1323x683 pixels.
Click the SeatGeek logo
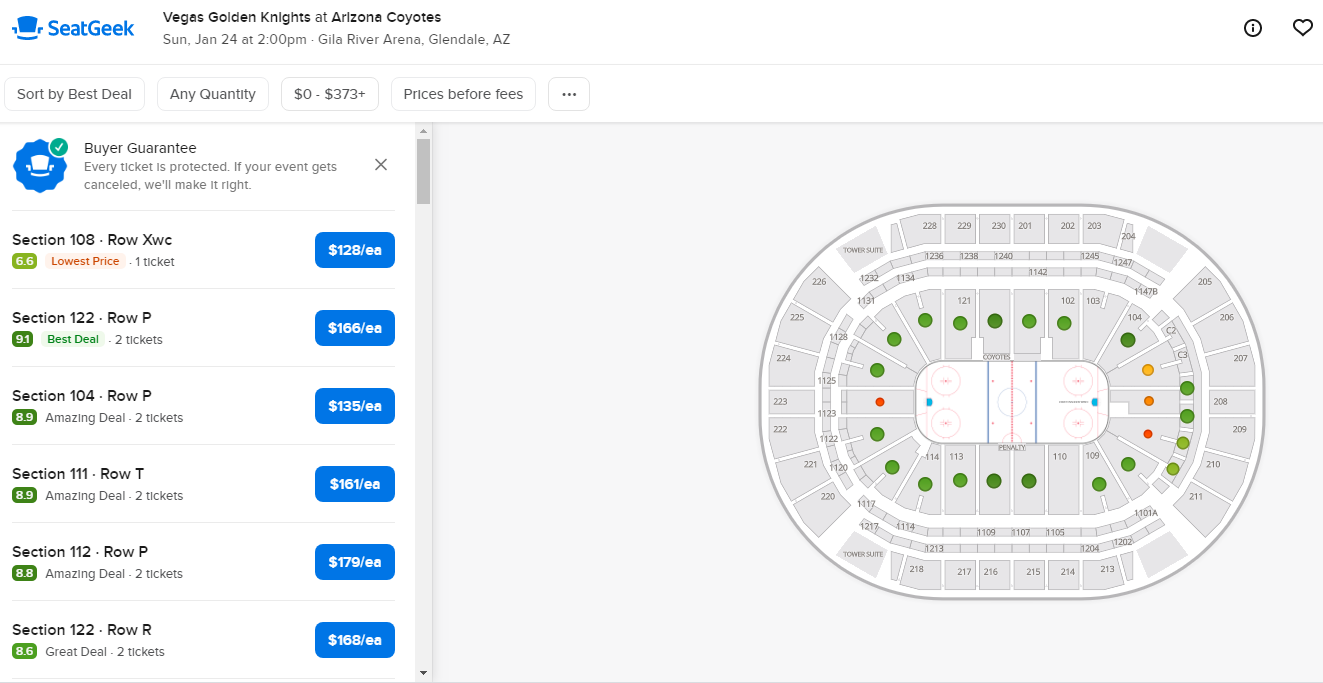pos(73,28)
